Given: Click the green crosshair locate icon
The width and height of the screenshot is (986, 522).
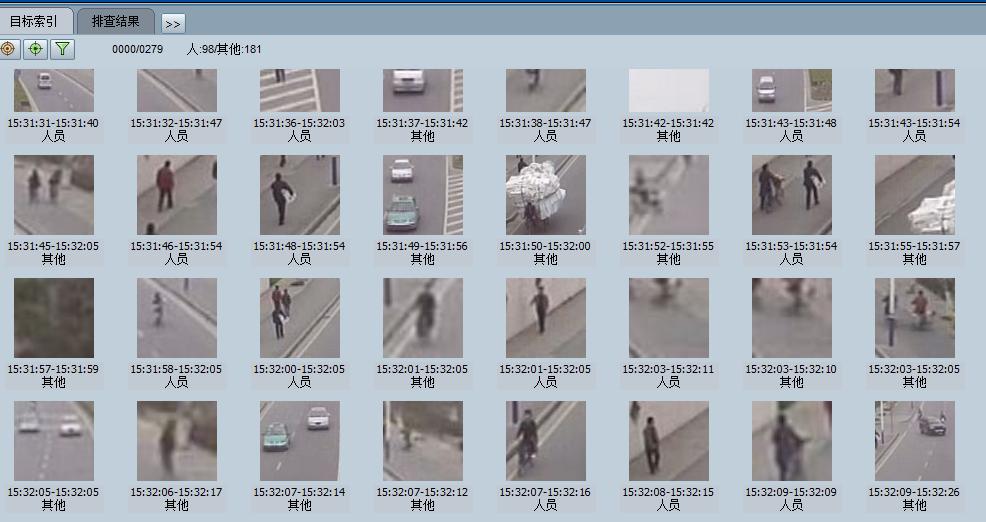Looking at the screenshot, I should click(35, 48).
